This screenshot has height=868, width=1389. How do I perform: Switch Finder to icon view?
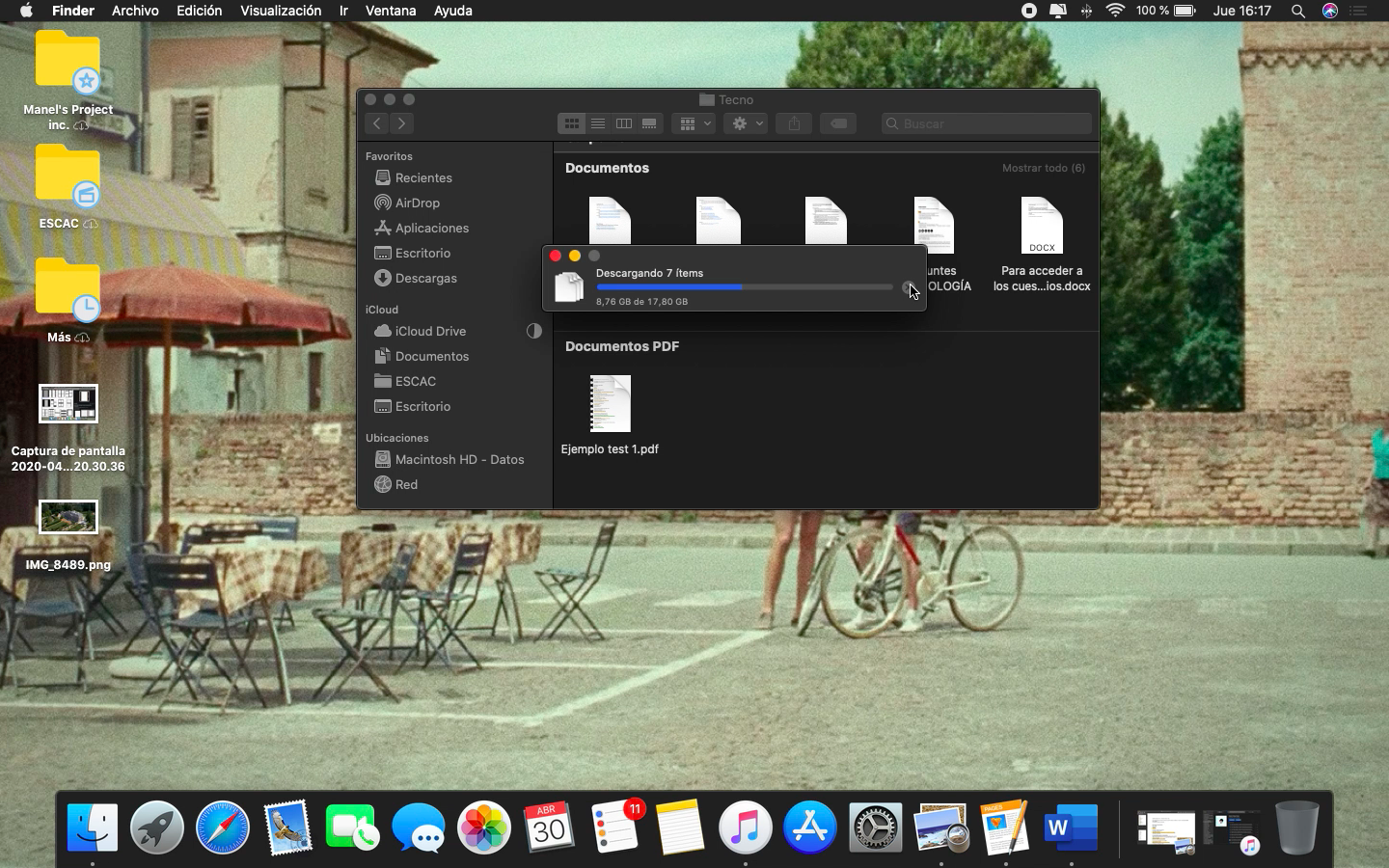[x=572, y=123]
